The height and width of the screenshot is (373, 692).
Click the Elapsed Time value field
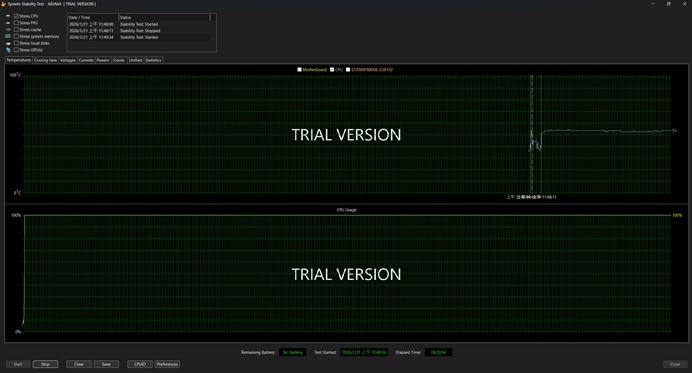click(x=438, y=352)
